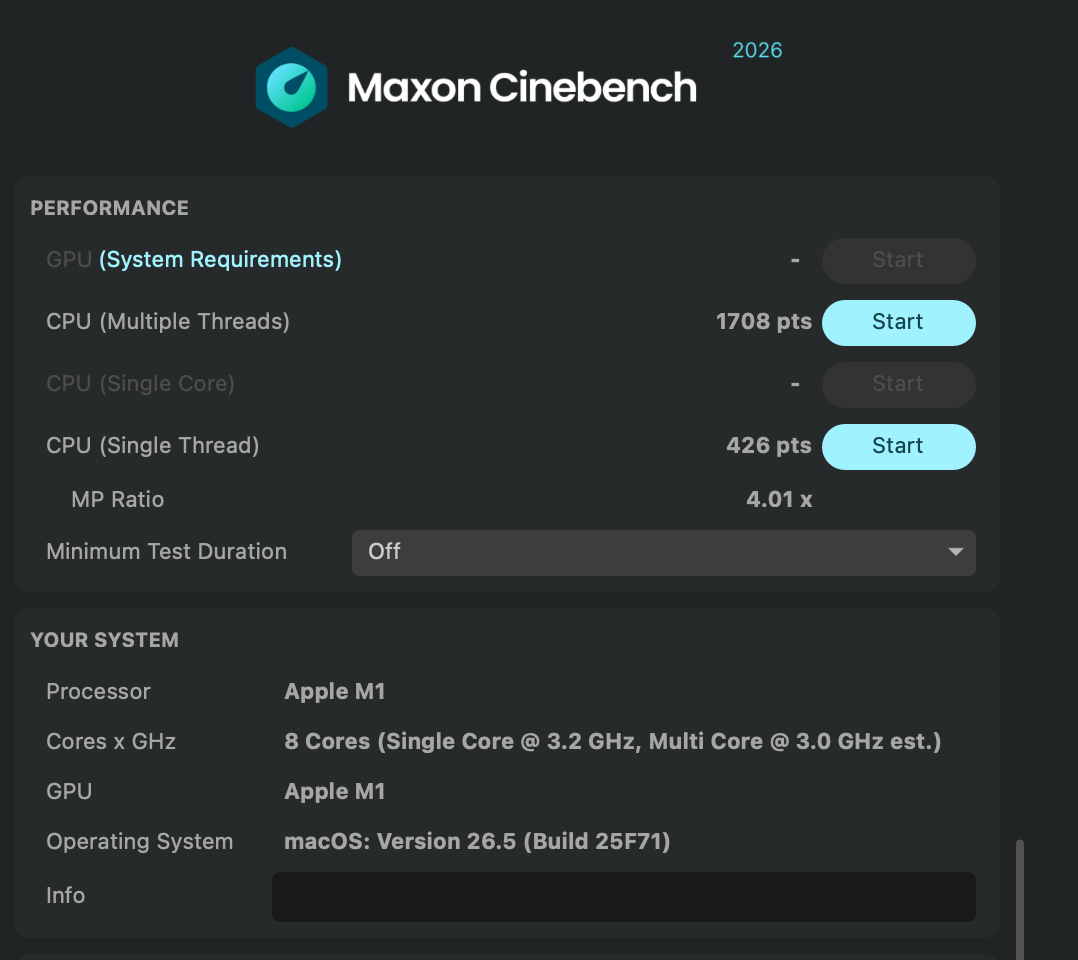The height and width of the screenshot is (960, 1078).
Task: Click the Cores x GHz value text
Action: 613,741
